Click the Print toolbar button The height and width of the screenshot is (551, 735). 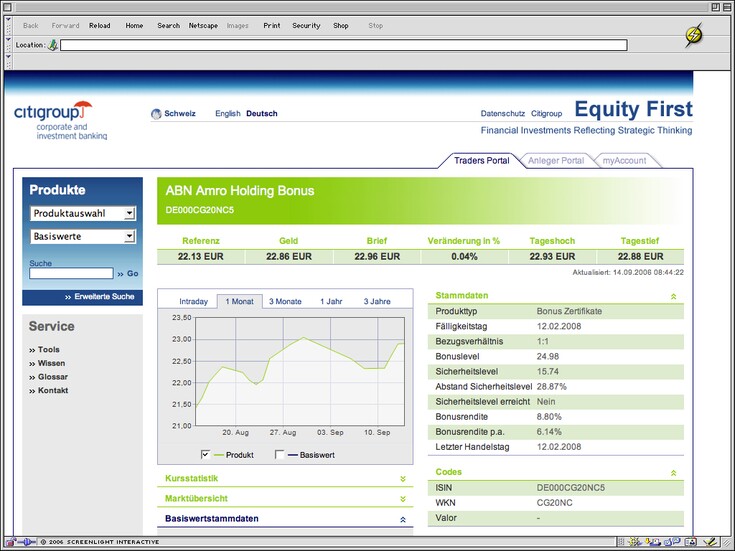pos(271,26)
